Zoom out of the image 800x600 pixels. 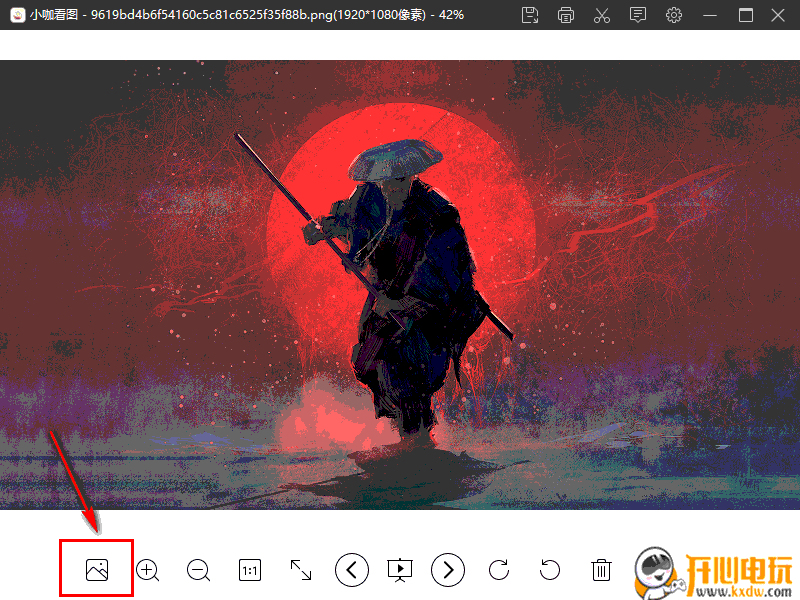point(198,570)
